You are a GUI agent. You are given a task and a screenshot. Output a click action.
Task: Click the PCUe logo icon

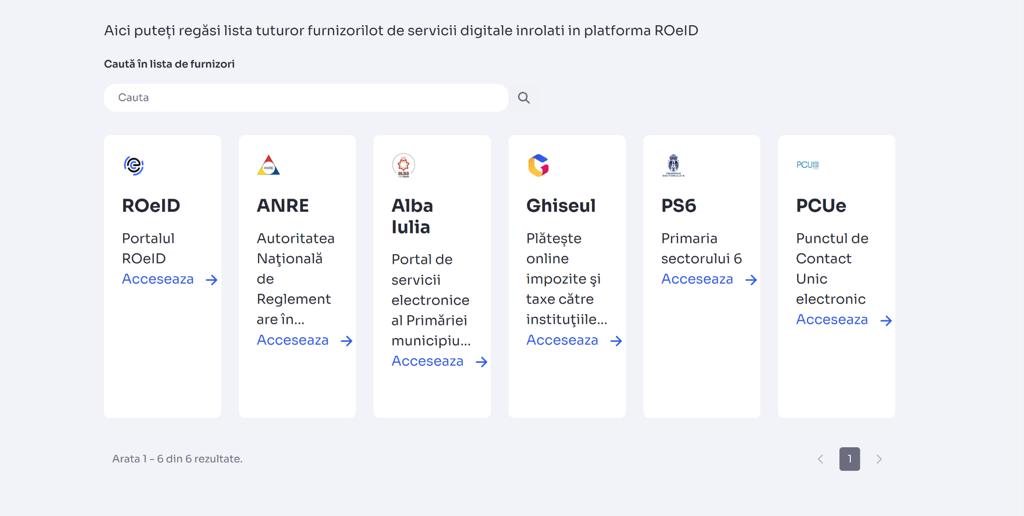tap(808, 165)
